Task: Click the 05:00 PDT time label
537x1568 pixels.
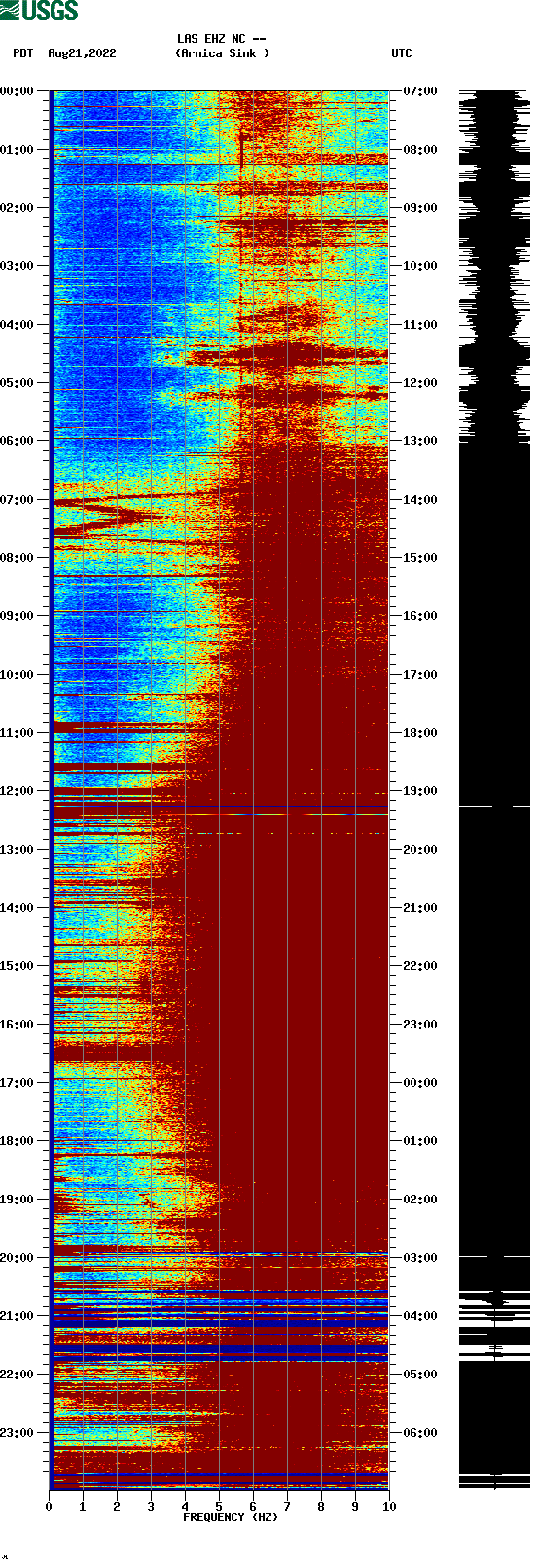Action: pyautogui.click(x=18, y=383)
